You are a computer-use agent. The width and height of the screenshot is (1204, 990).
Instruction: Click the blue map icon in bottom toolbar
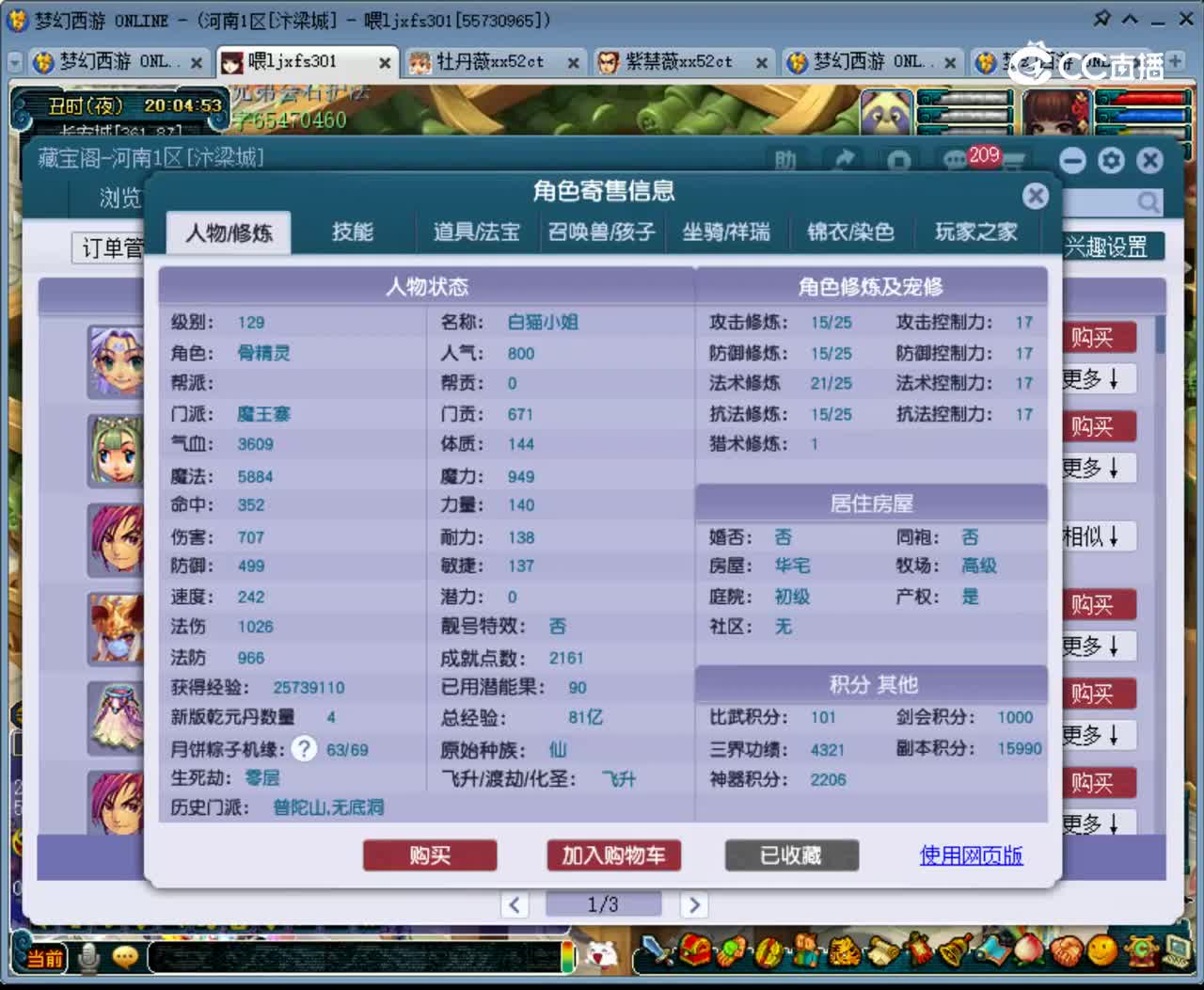click(x=993, y=950)
